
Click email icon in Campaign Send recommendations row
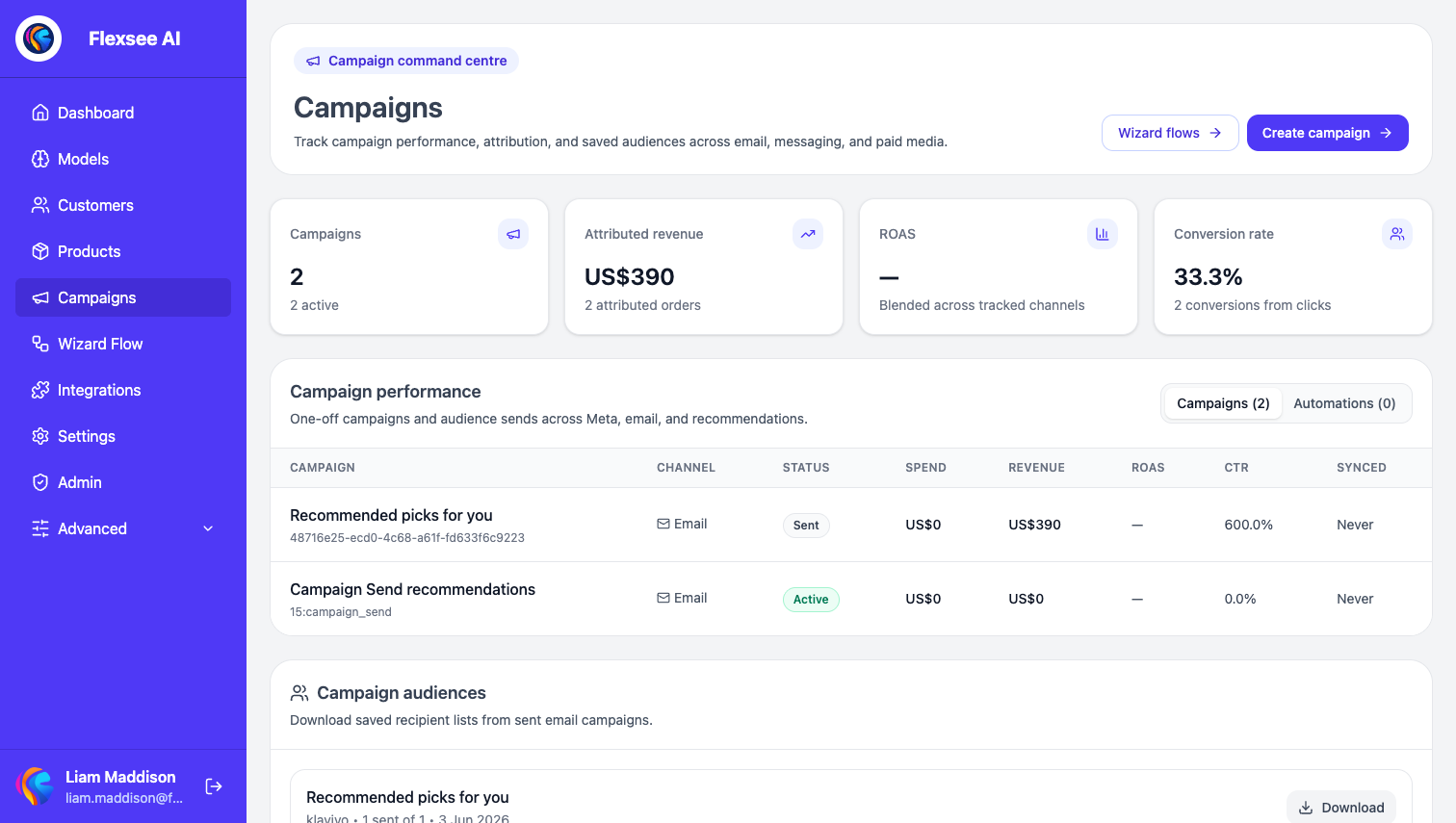(663, 598)
